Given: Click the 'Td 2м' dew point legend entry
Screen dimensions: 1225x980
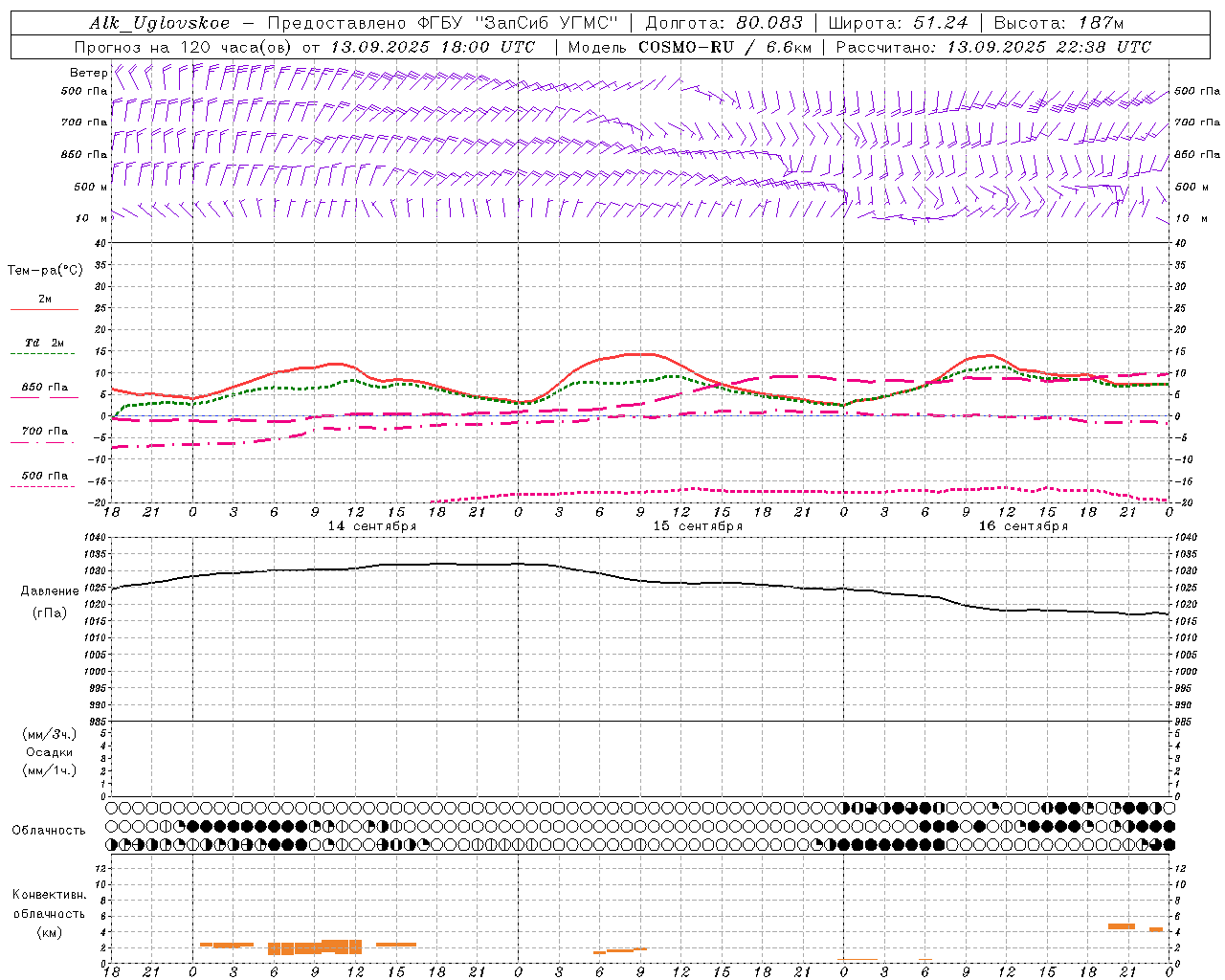Looking at the screenshot, I should tap(44, 343).
